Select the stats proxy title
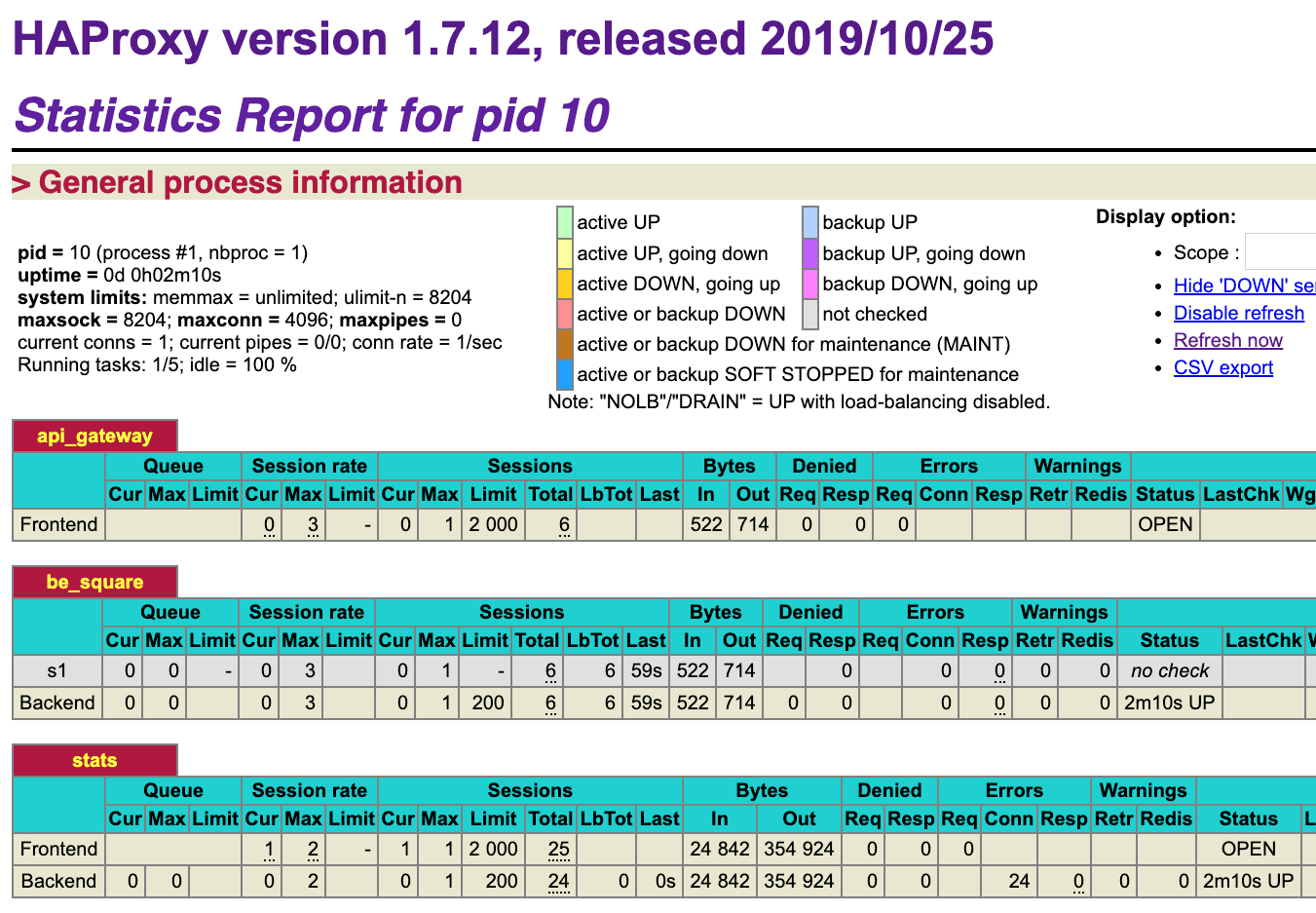 coord(94,760)
